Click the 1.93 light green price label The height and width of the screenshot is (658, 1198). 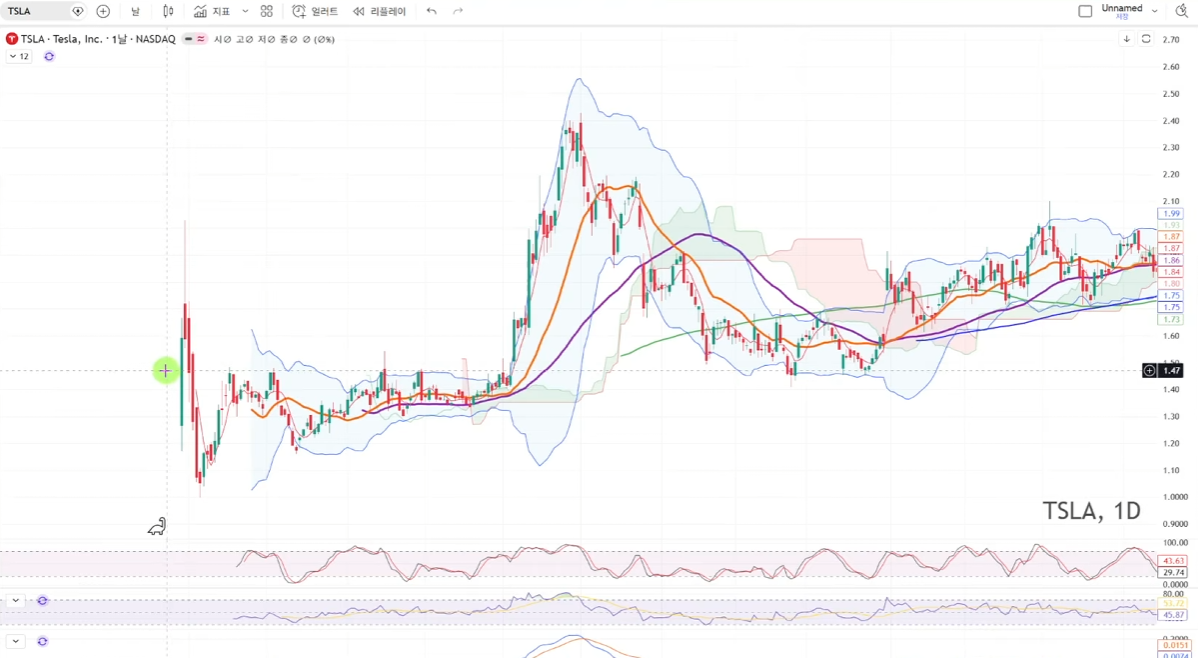click(x=1170, y=225)
